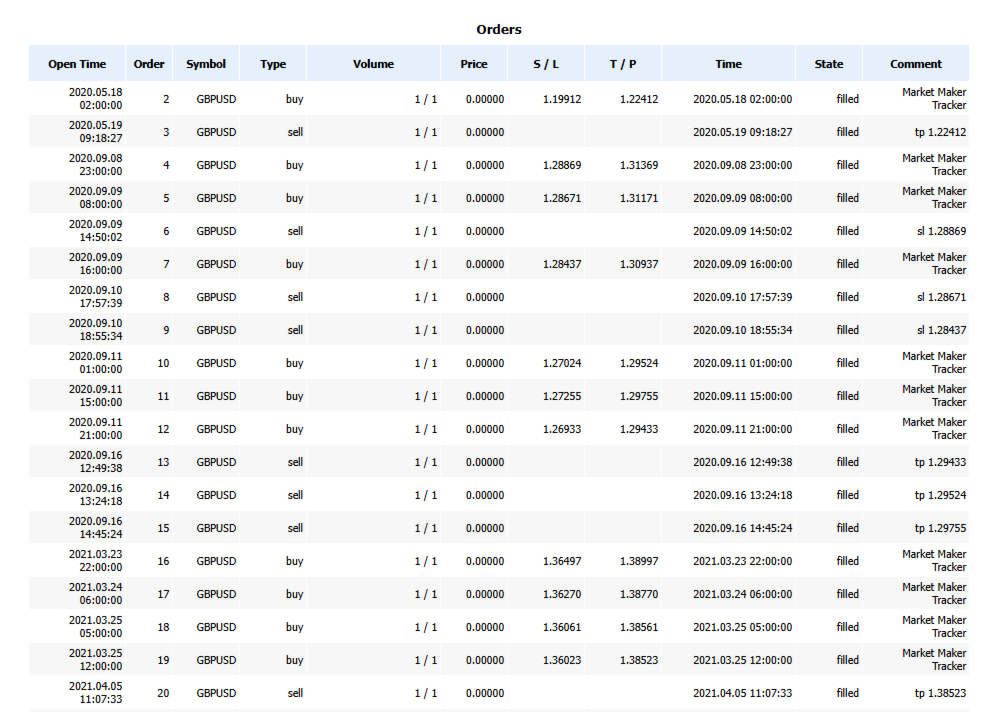
Task: Click the open time 2020.09.10 17:57:39
Action: click(x=96, y=297)
